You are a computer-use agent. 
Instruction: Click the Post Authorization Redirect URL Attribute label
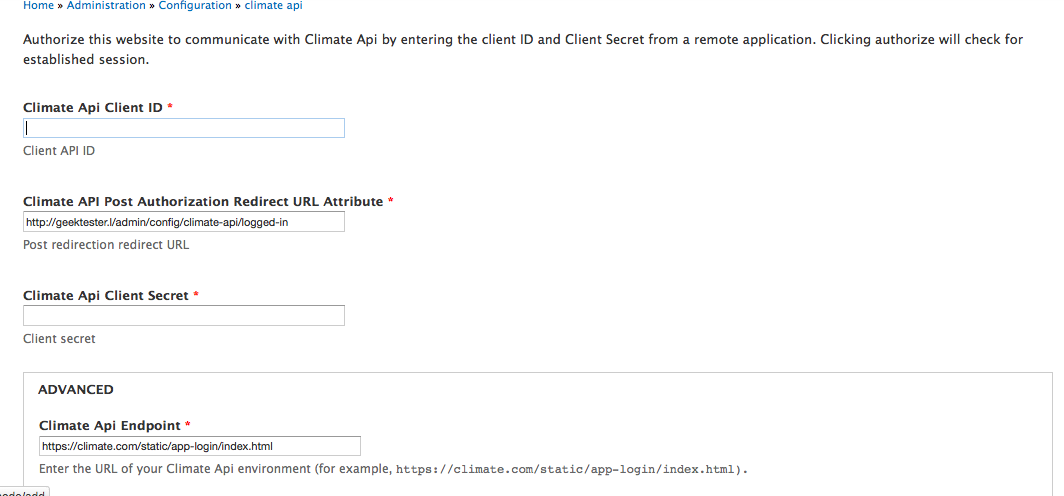(203, 201)
